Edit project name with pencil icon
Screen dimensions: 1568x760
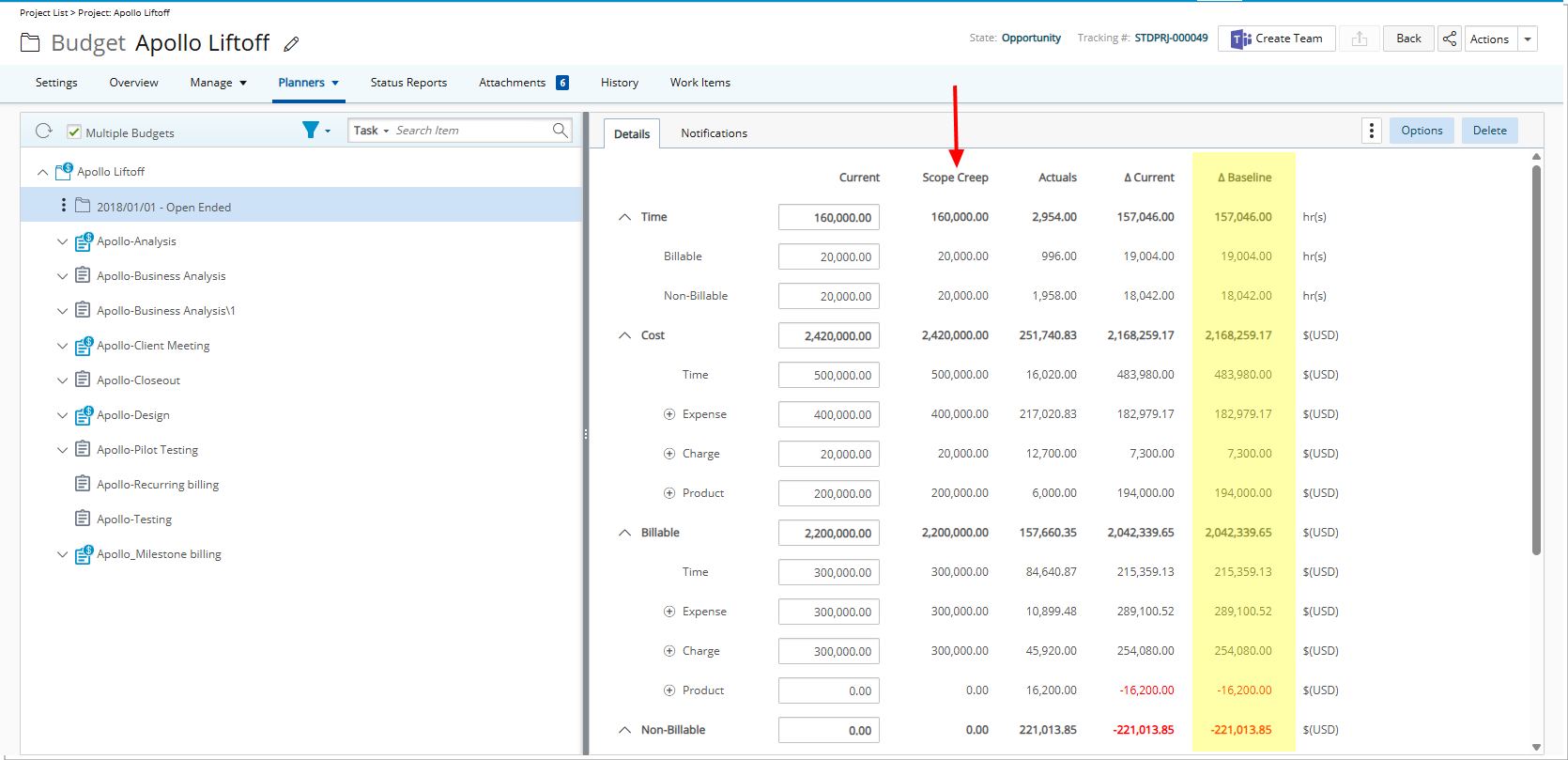pyautogui.click(x=291, y=44)
